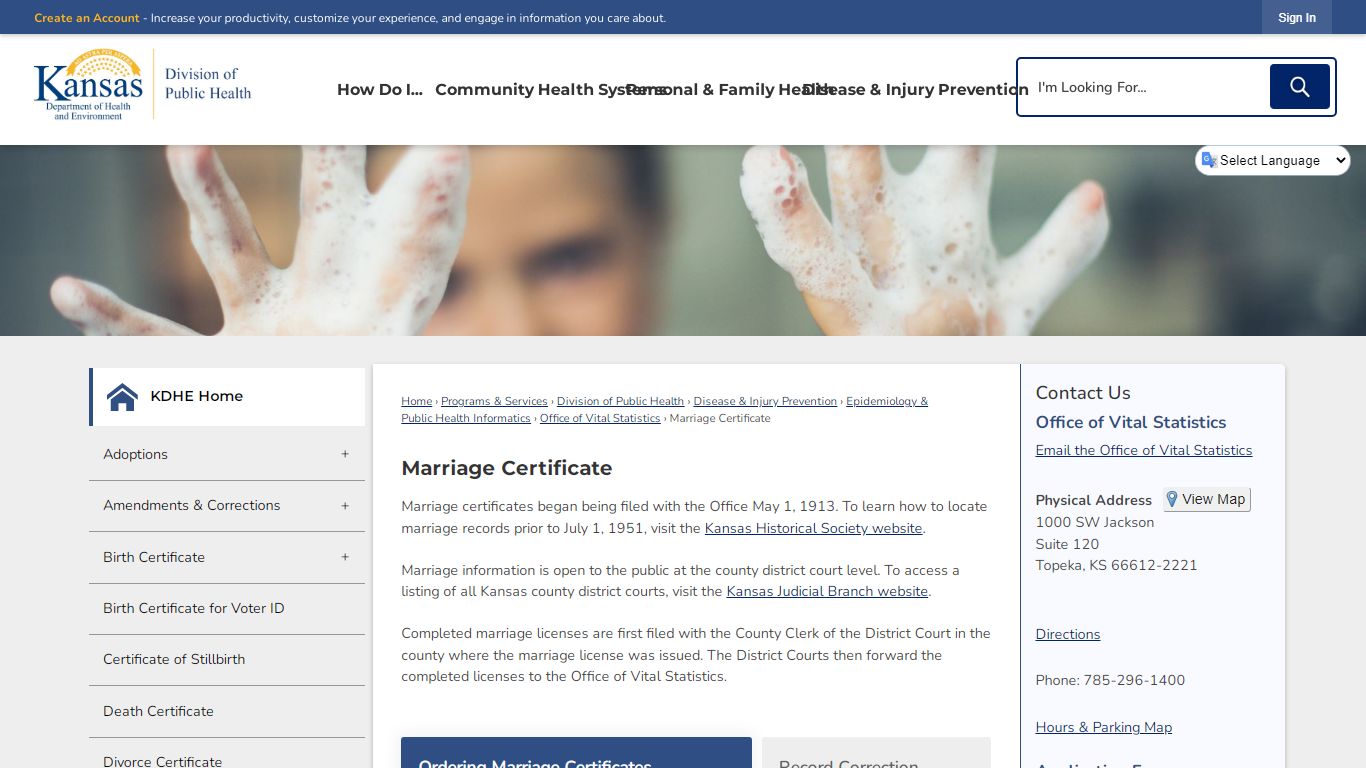
Task: Click the Office of Vital Statistics breadcrumb
Action: [600, 418]
